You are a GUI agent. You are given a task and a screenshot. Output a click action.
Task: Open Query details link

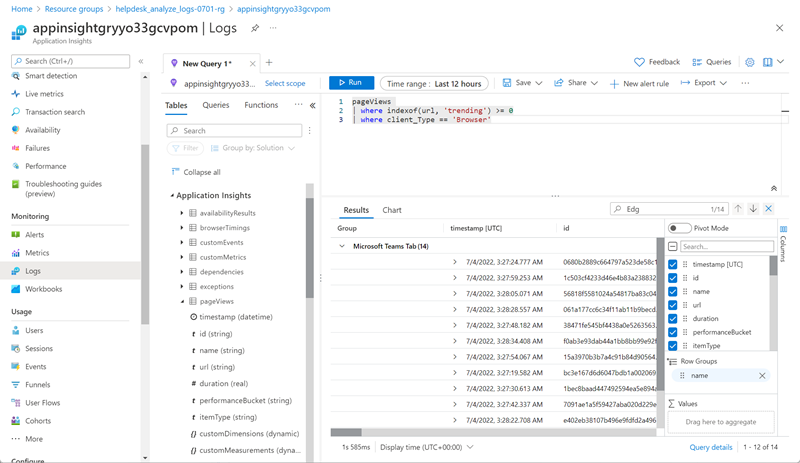click(711, 447)
